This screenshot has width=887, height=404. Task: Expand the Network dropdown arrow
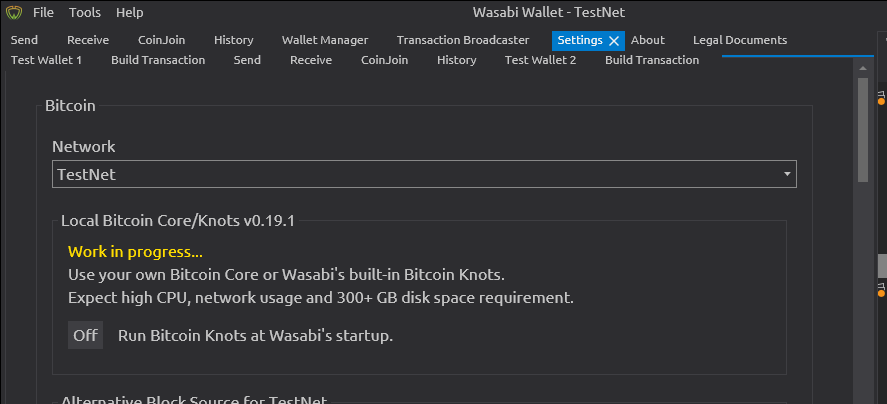(787, 174)
